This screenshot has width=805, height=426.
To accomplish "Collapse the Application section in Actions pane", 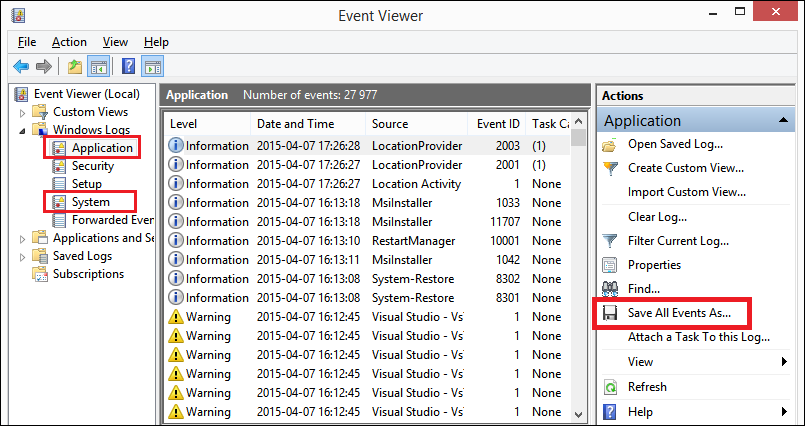I will tap(783, 121).
